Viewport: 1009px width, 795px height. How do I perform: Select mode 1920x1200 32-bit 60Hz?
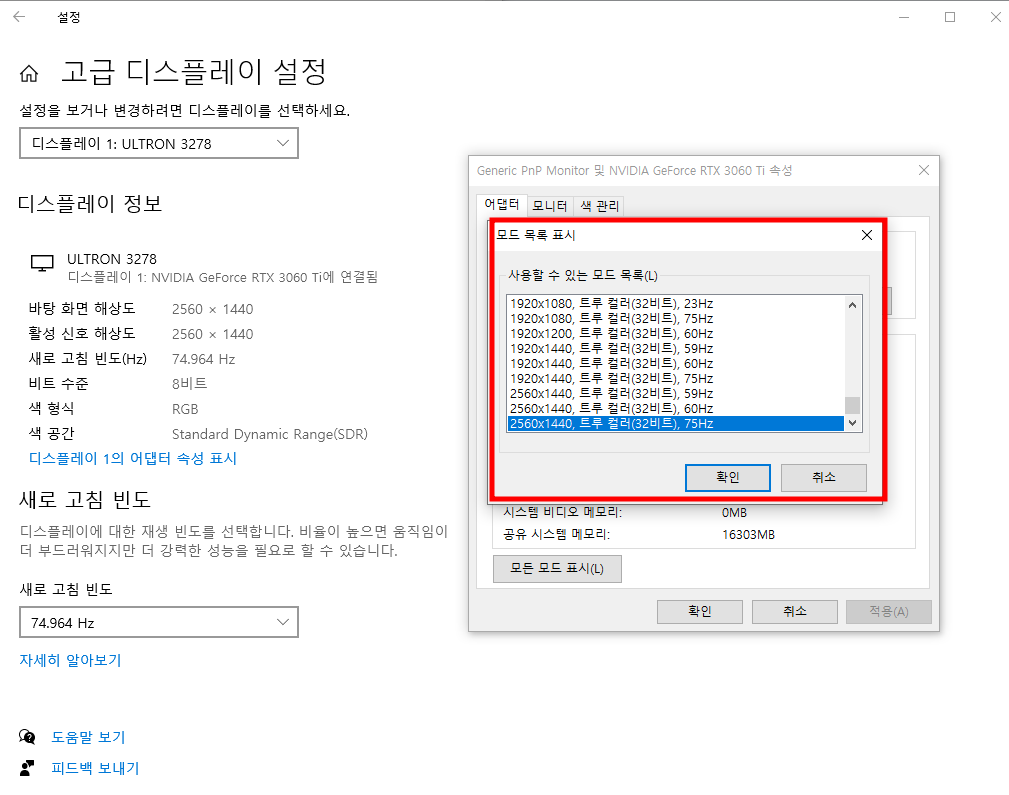pyautogui.click(x=675, y=333)
